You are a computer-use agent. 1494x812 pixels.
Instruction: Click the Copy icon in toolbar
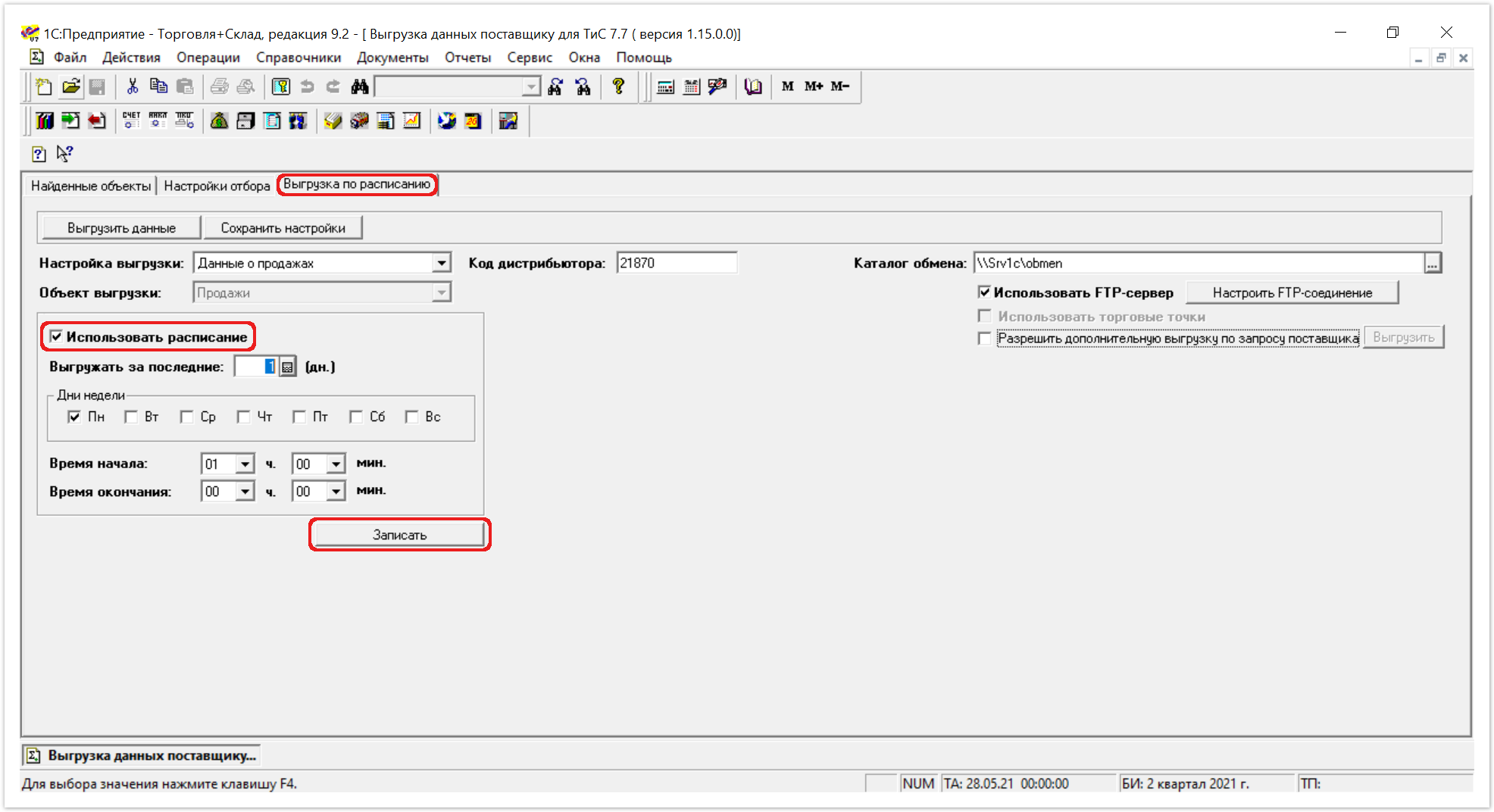(158, 86)
